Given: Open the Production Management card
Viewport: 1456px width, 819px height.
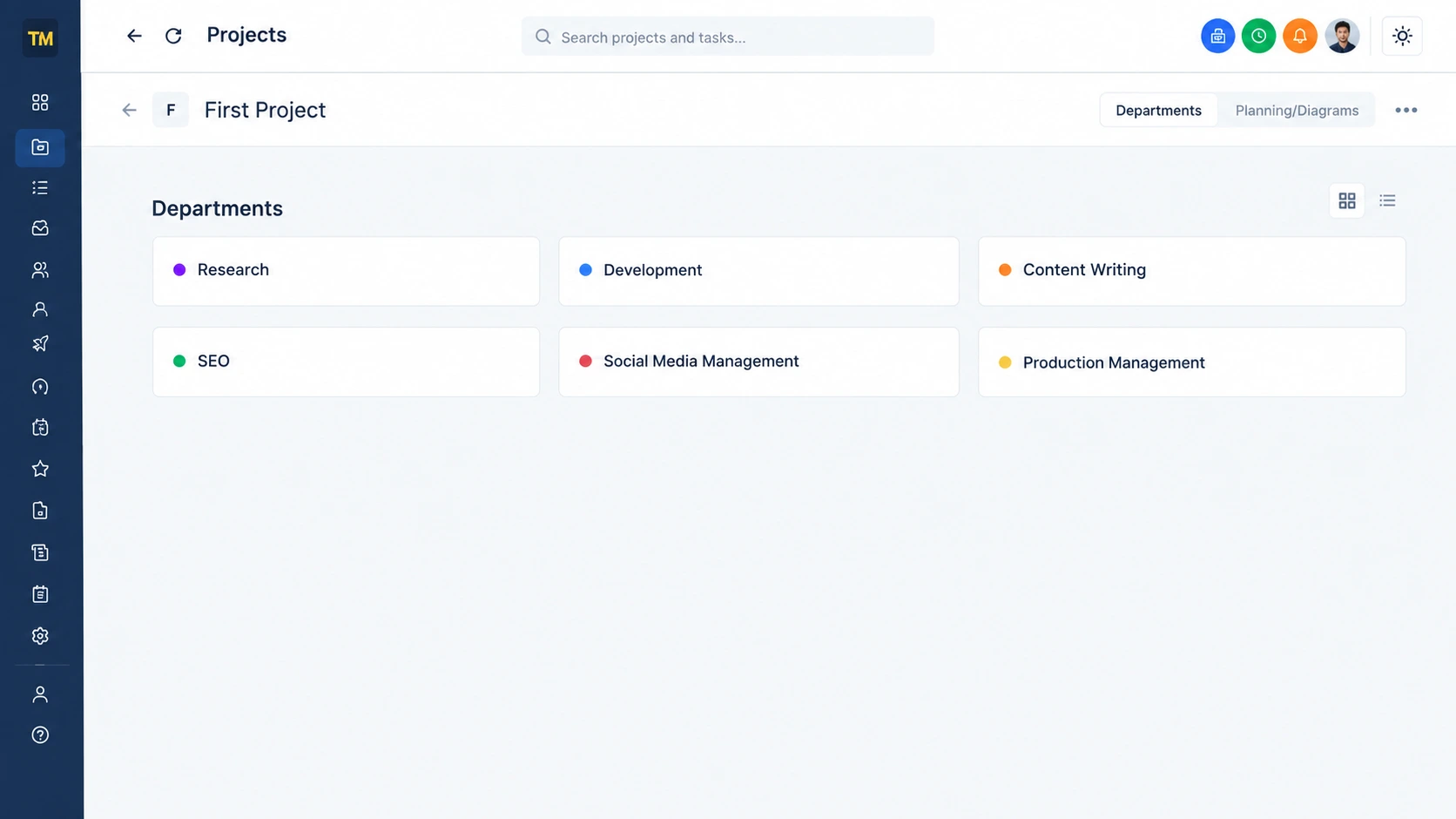Looking at the screenshot, I should 1191,362.
